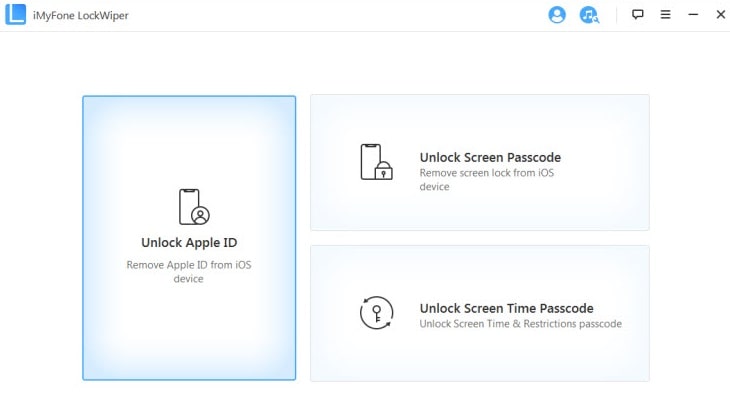Close the LockWiper window
The width and height of the screenshot is (730, 397).
(721, 14)
